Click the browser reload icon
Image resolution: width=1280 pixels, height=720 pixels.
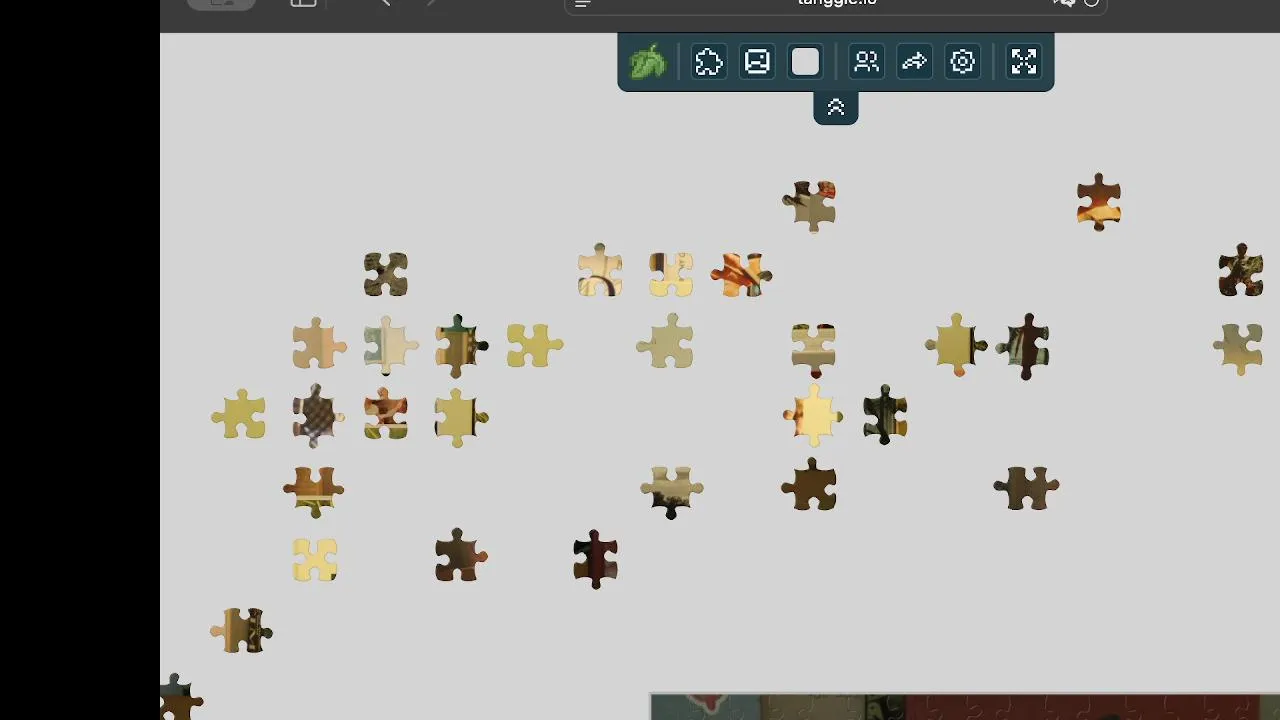click(1091, 3)
